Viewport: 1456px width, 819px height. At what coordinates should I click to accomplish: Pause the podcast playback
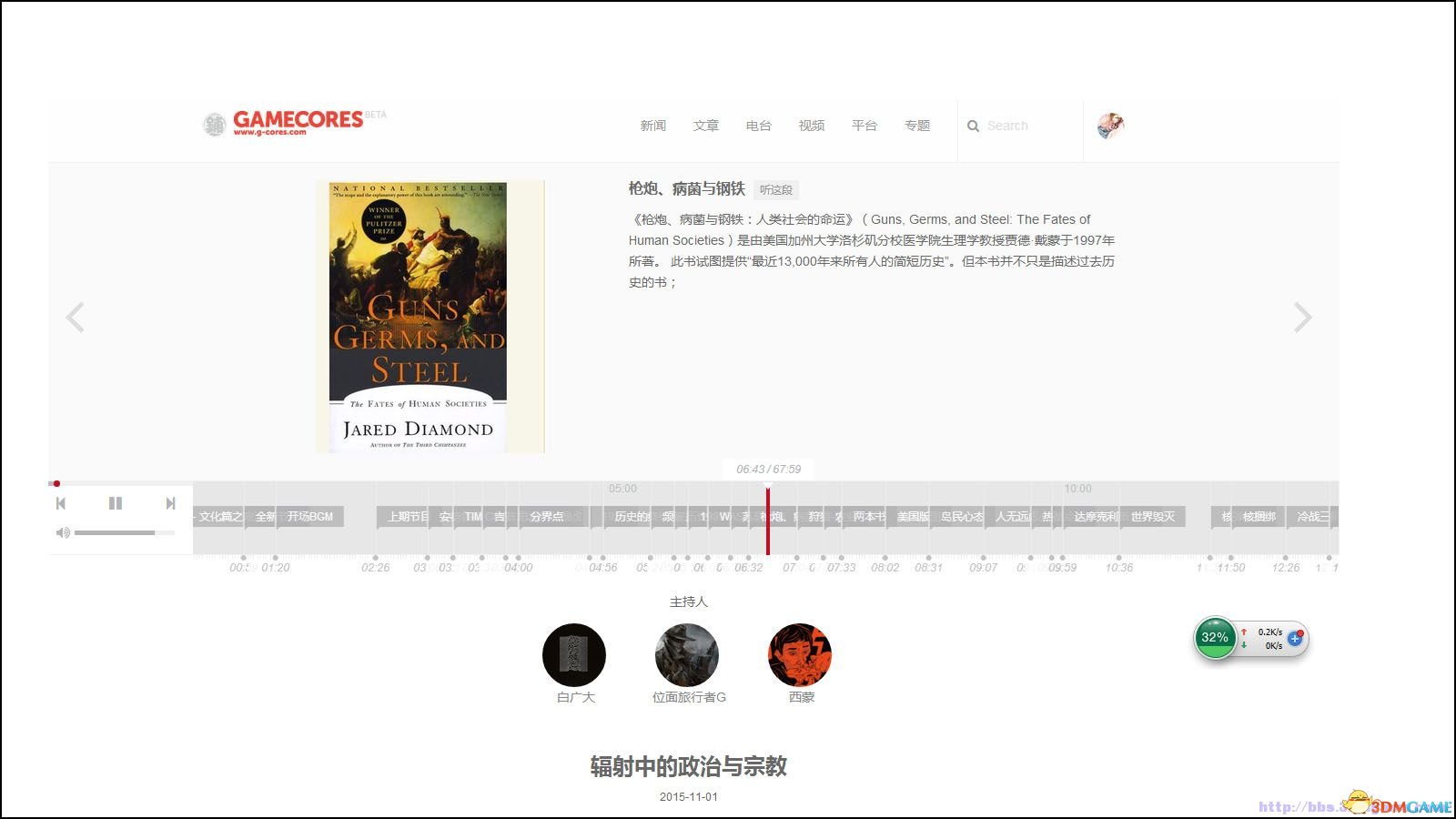(x=116, y=503)
